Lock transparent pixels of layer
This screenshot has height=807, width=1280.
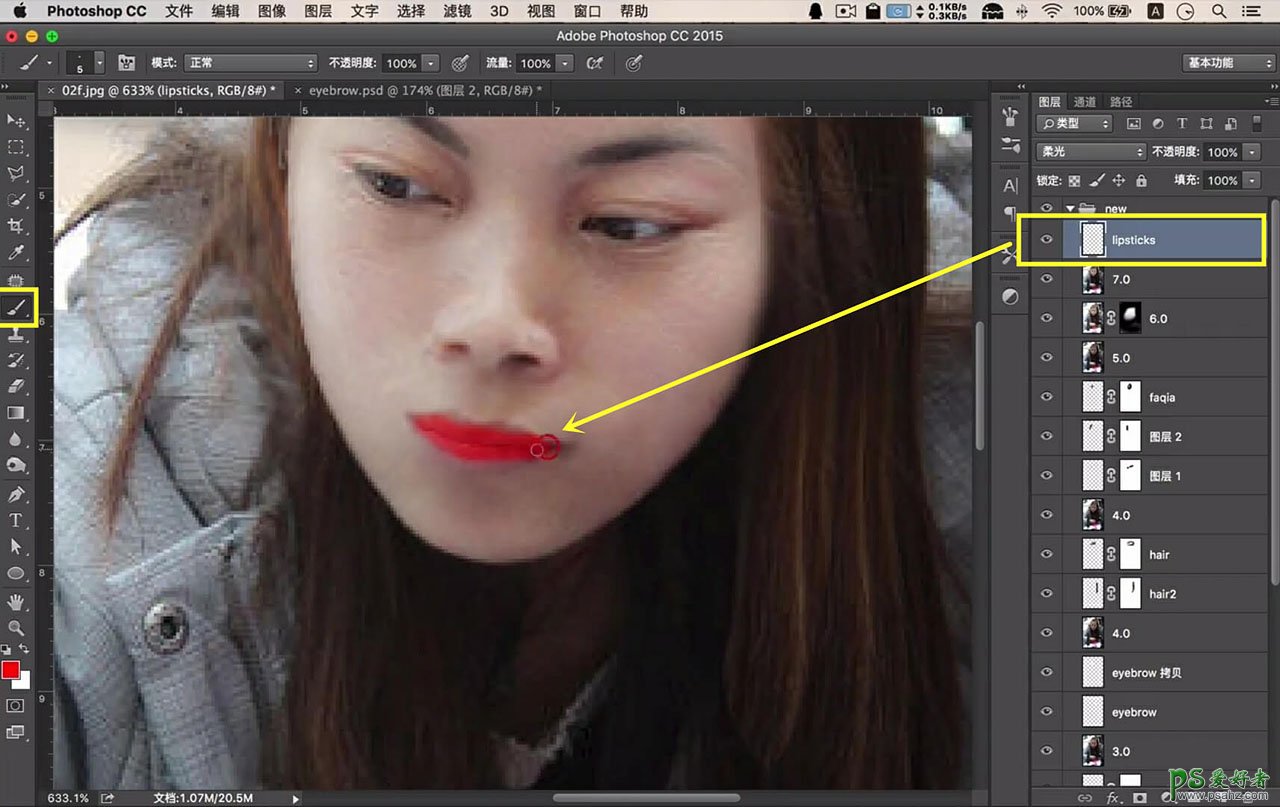click(x=1074, y=181)
